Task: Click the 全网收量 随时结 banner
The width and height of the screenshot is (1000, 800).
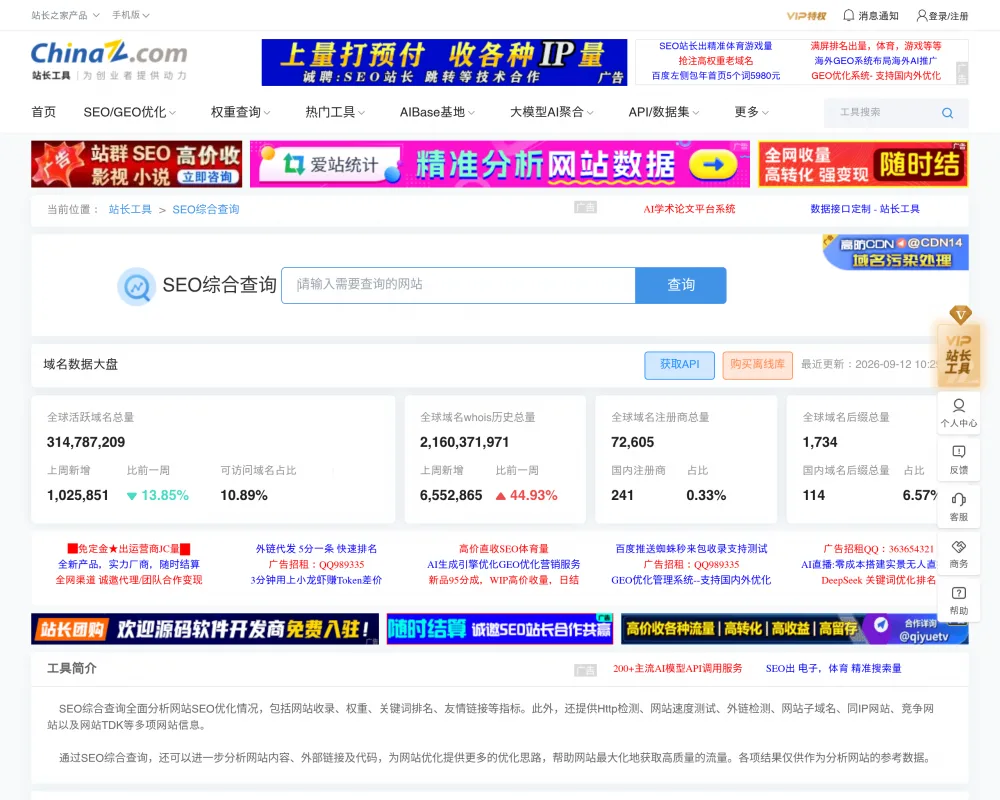Action: click(x=863, y=164)
